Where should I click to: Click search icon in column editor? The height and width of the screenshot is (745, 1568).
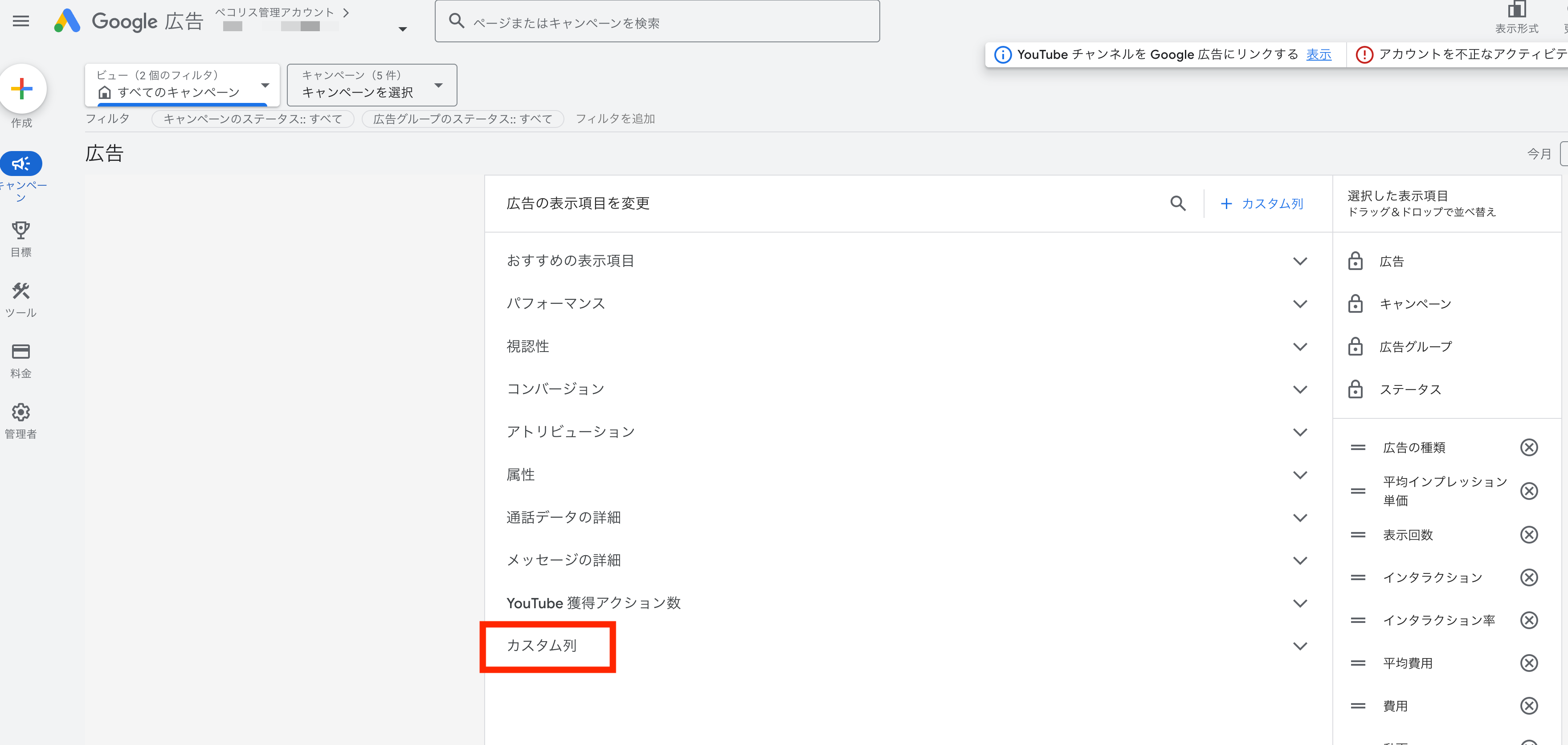click(1178, 203)
